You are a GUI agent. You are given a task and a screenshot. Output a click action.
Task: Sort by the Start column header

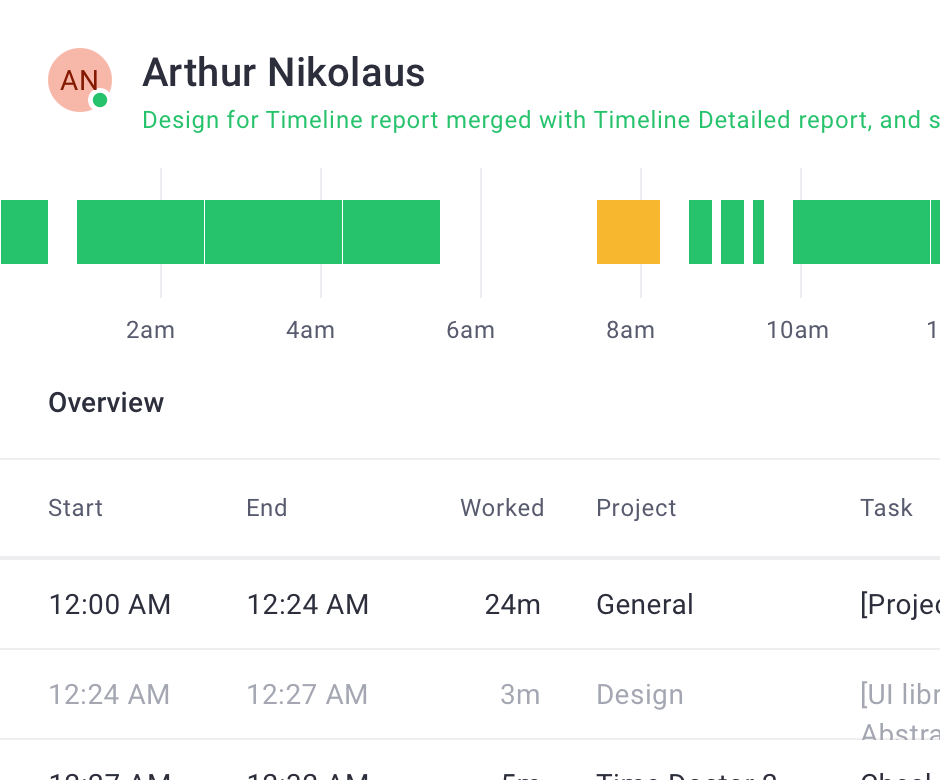point(76,508)
